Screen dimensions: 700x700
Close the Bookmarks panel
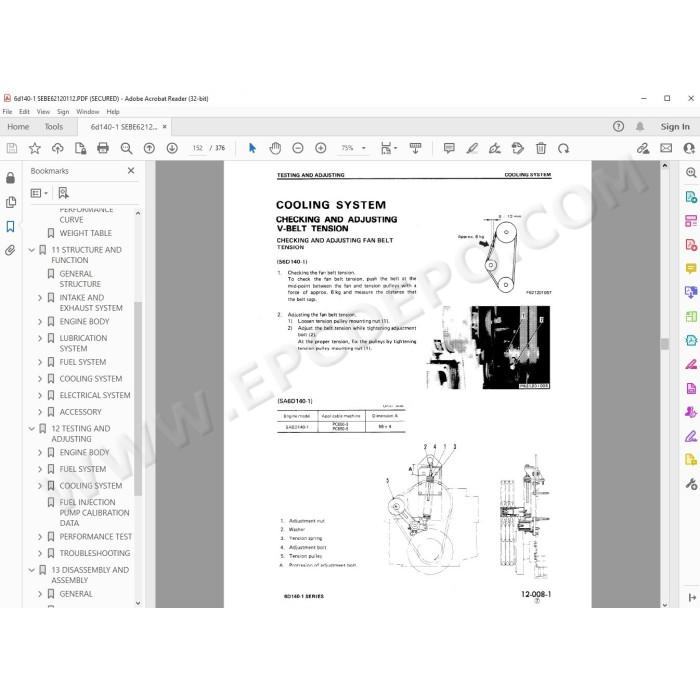[x=131, y=171]
